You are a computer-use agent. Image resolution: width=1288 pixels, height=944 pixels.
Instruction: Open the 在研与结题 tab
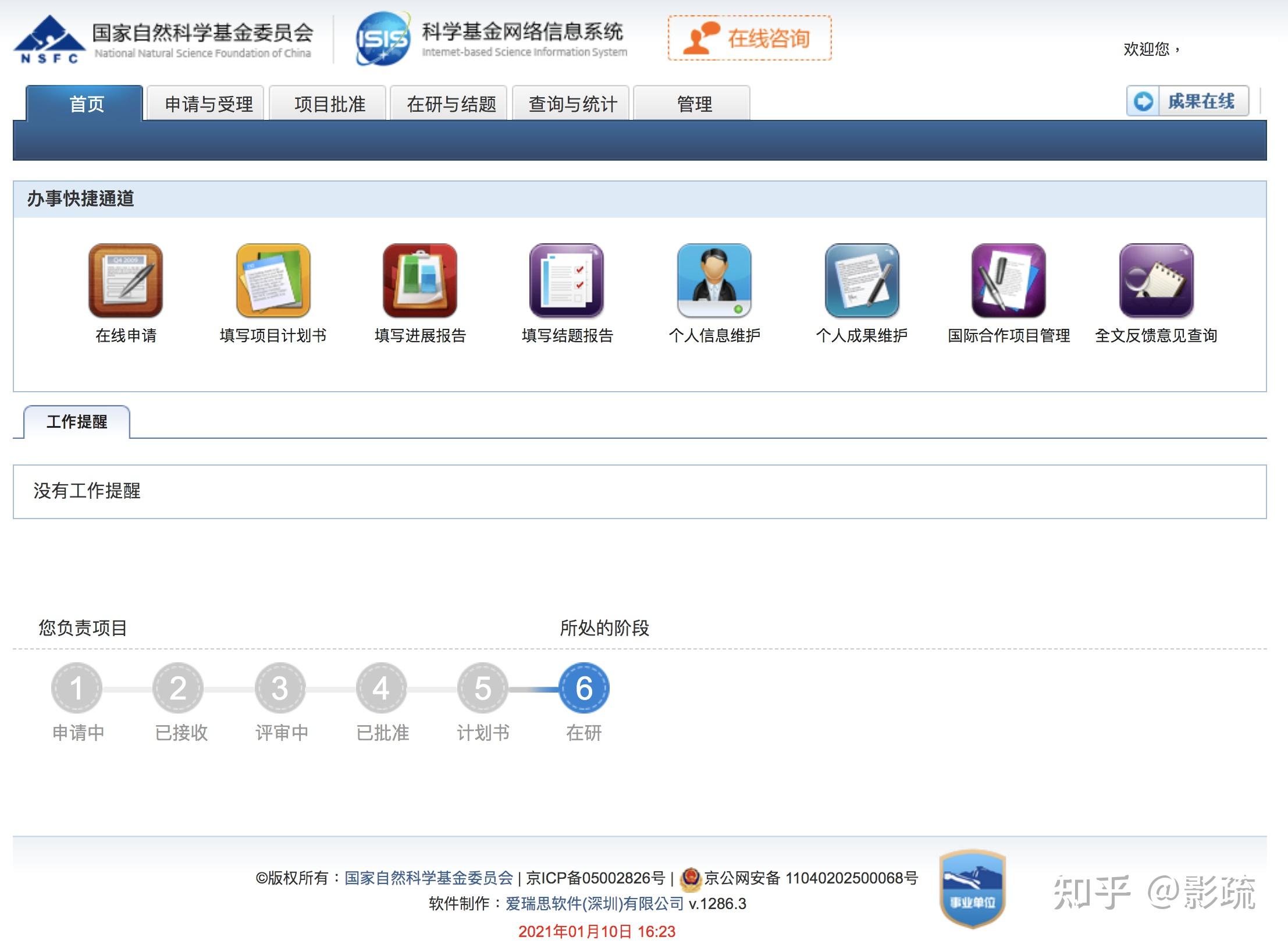(449, 104)
